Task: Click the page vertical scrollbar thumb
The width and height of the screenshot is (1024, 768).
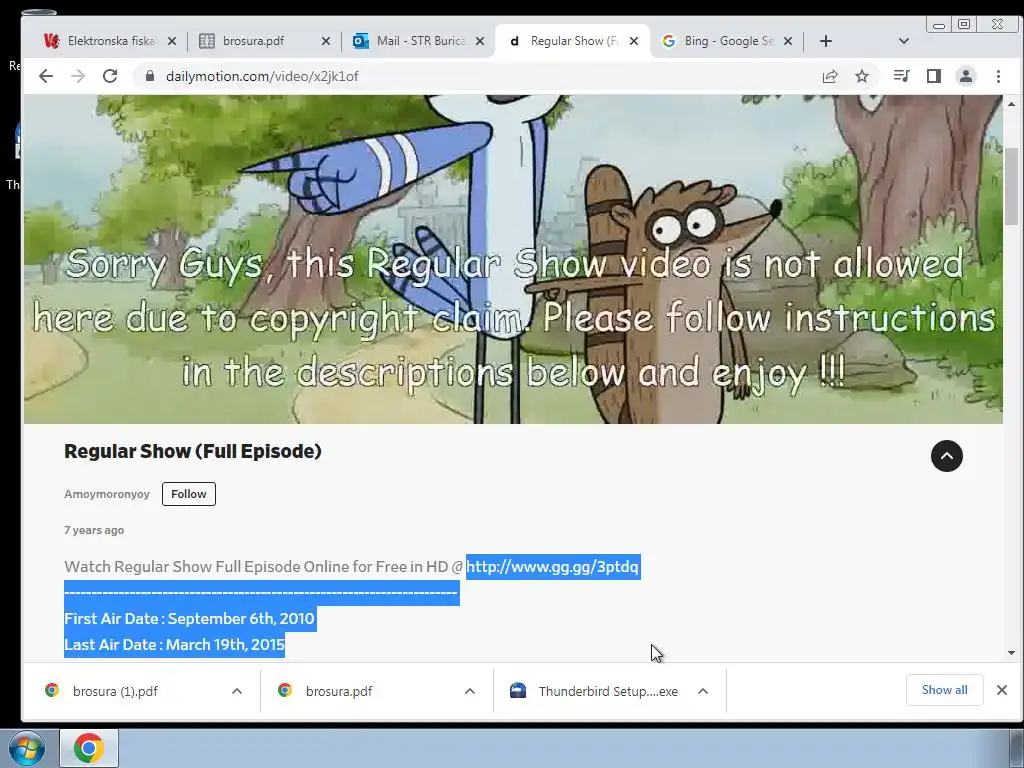Action: (x=1011, y=186)
